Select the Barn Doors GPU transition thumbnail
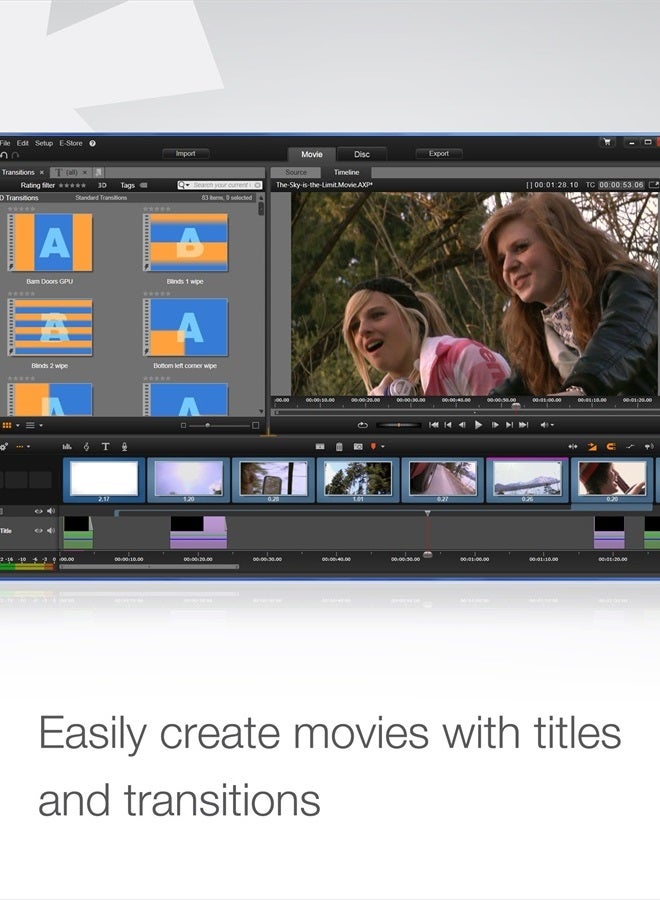The image size is (660, 900). [50, 242]
